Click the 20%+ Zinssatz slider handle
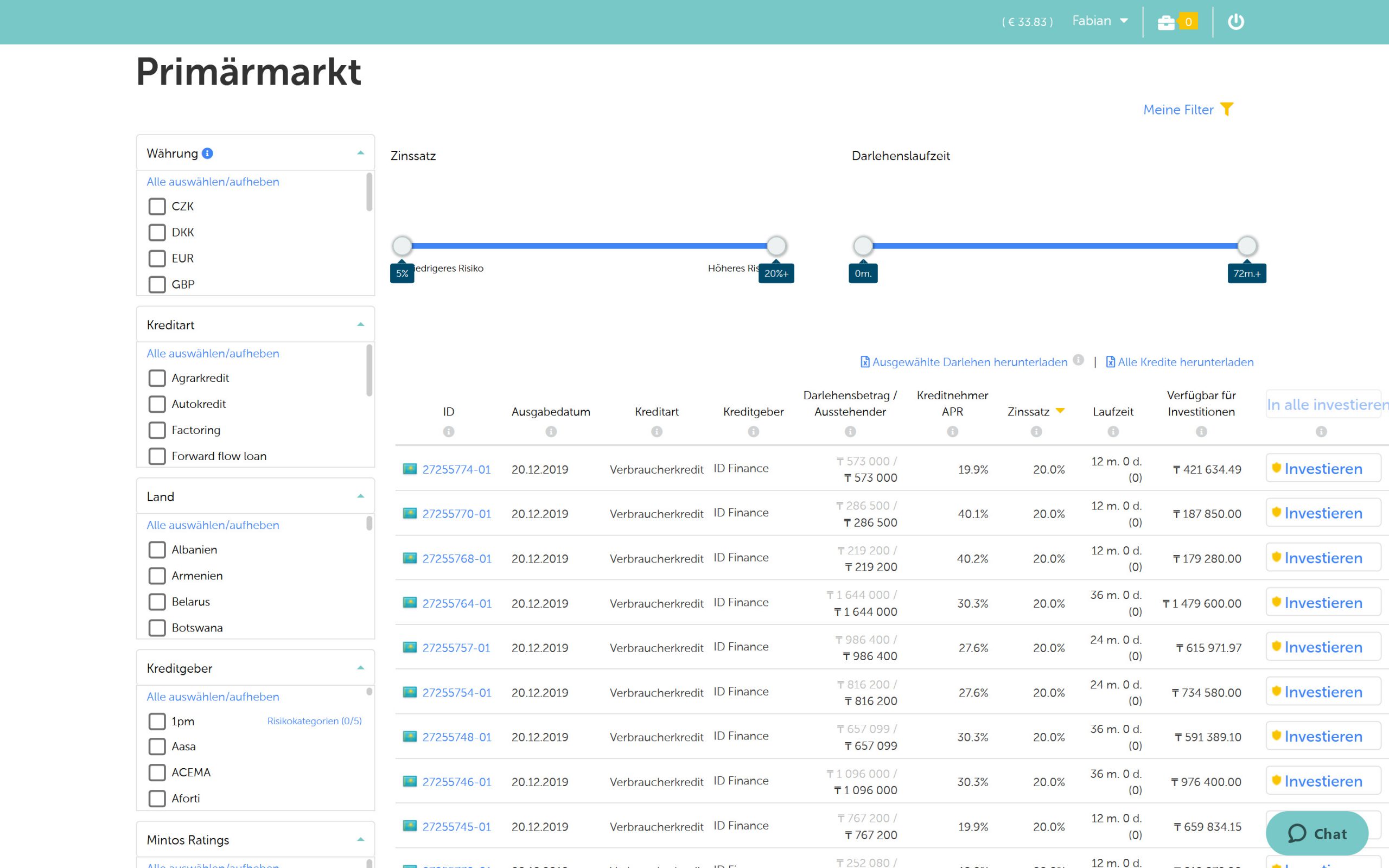 (776, 246)
